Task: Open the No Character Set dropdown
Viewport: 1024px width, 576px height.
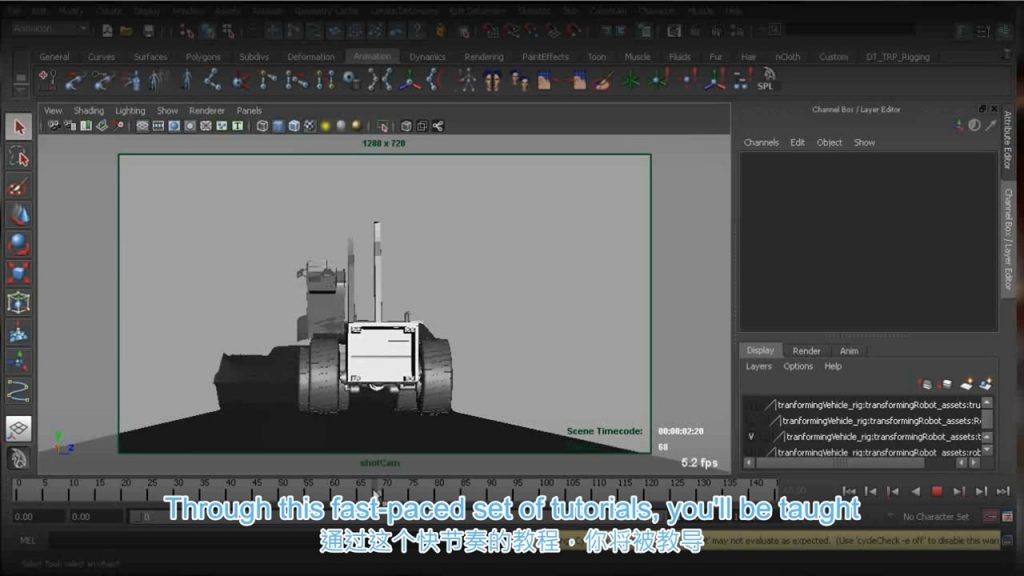Action: pyautogui.click(x=934, y=517)
